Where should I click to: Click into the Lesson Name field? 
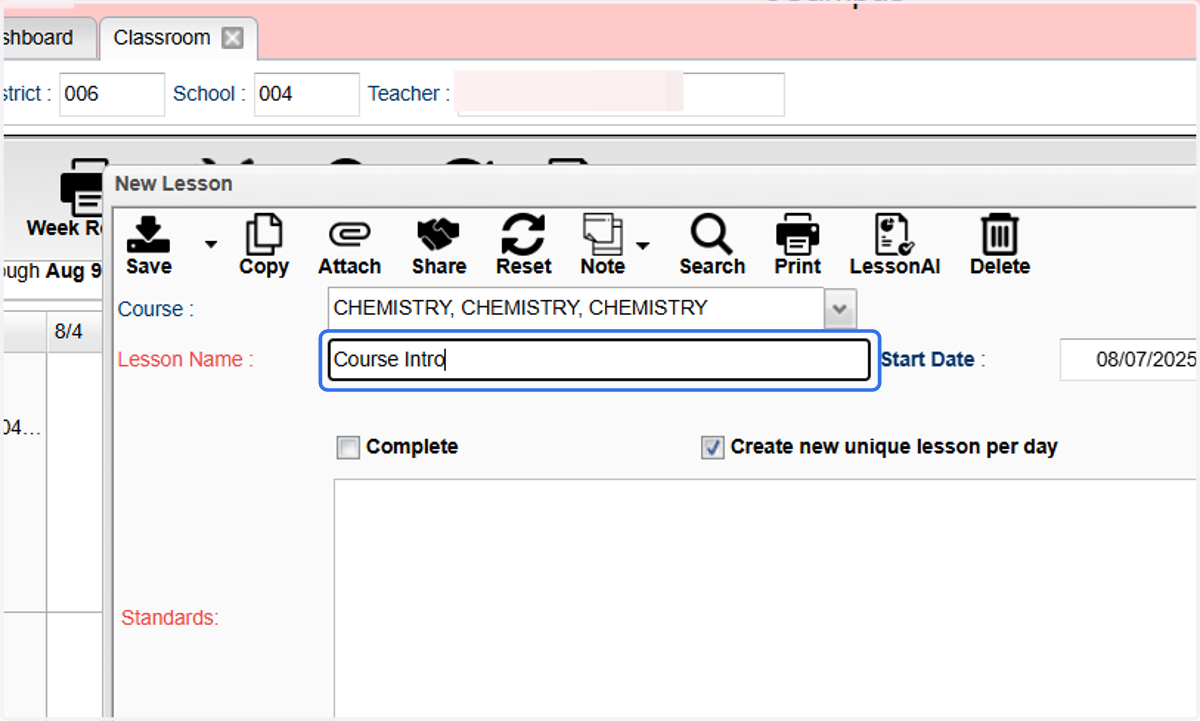tap(599, 360)
